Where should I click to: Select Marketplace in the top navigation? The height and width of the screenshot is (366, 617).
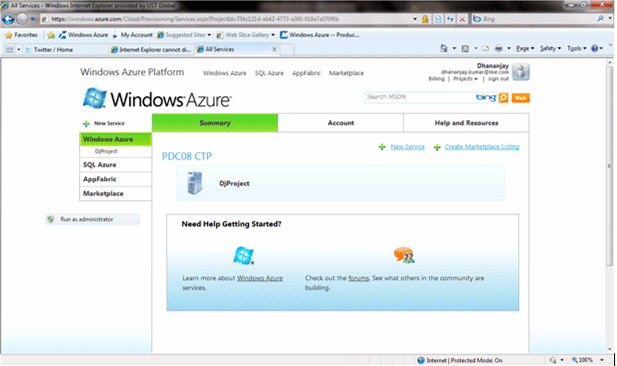click(346, 73)
